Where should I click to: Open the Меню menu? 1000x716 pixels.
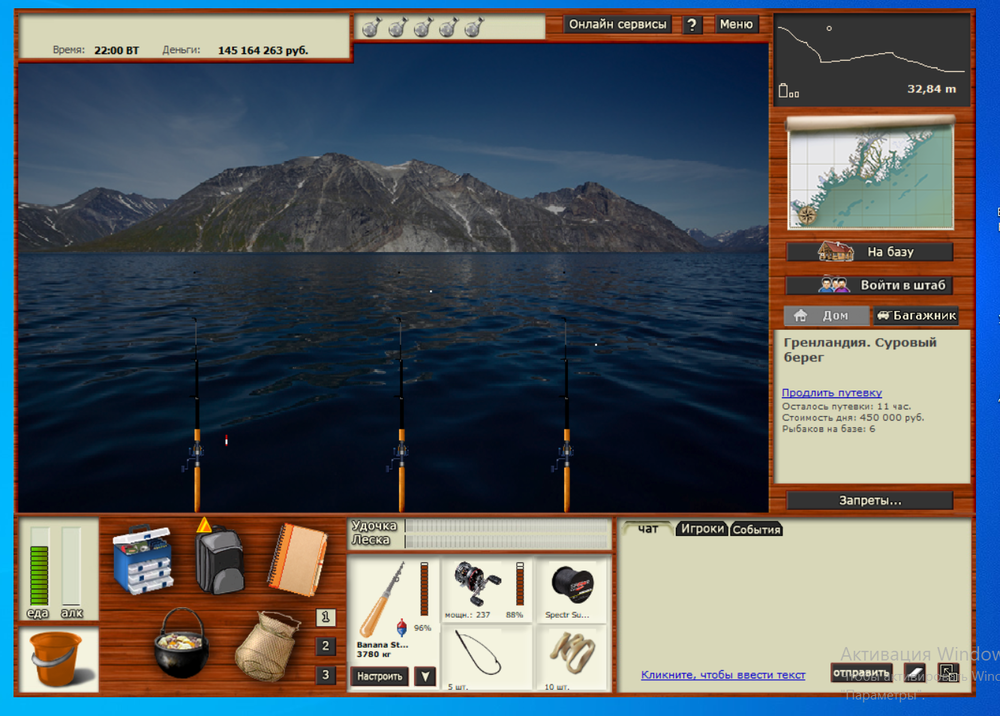coord(736,24)
